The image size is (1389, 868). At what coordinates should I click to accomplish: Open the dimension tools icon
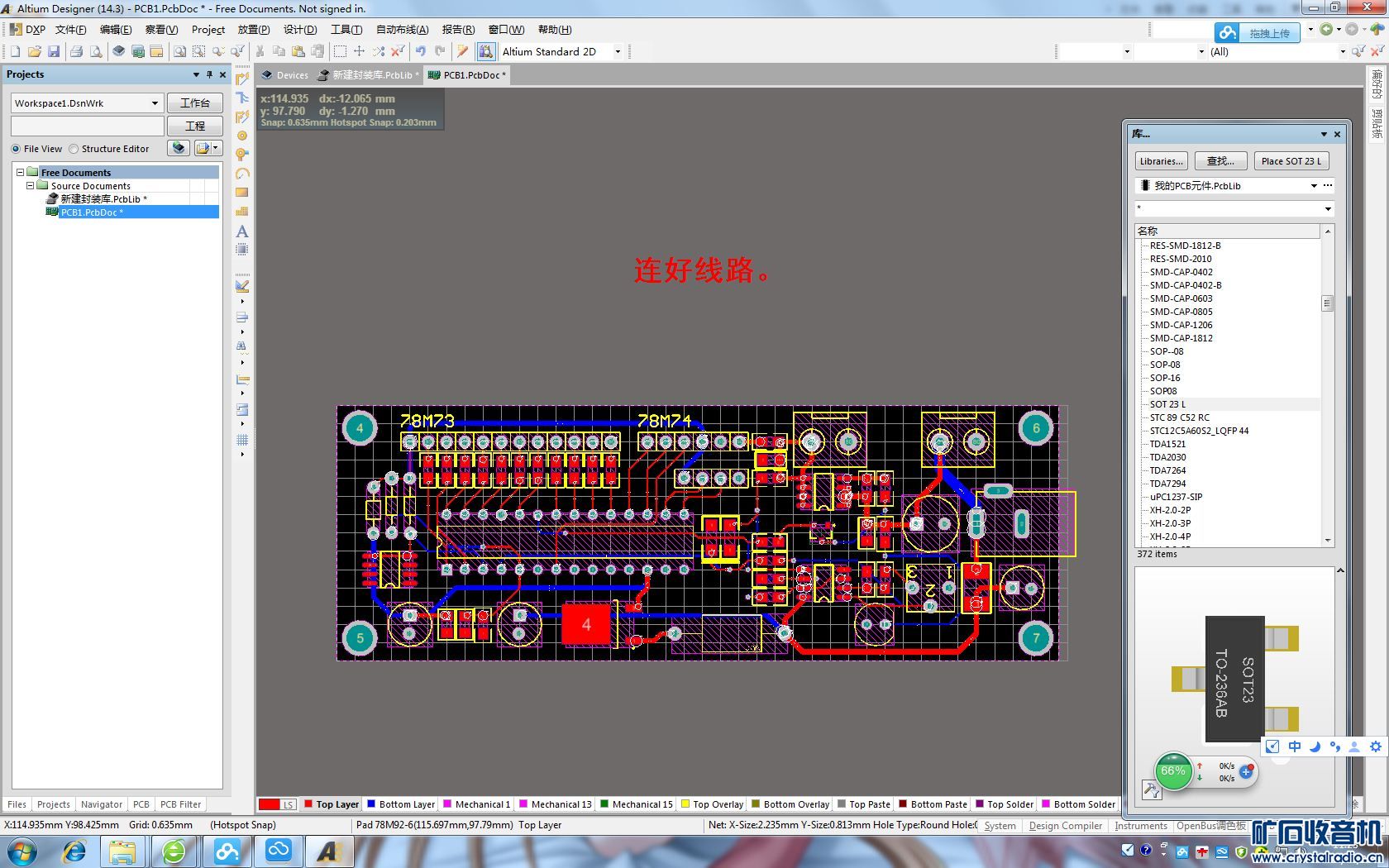pos(242,379)
